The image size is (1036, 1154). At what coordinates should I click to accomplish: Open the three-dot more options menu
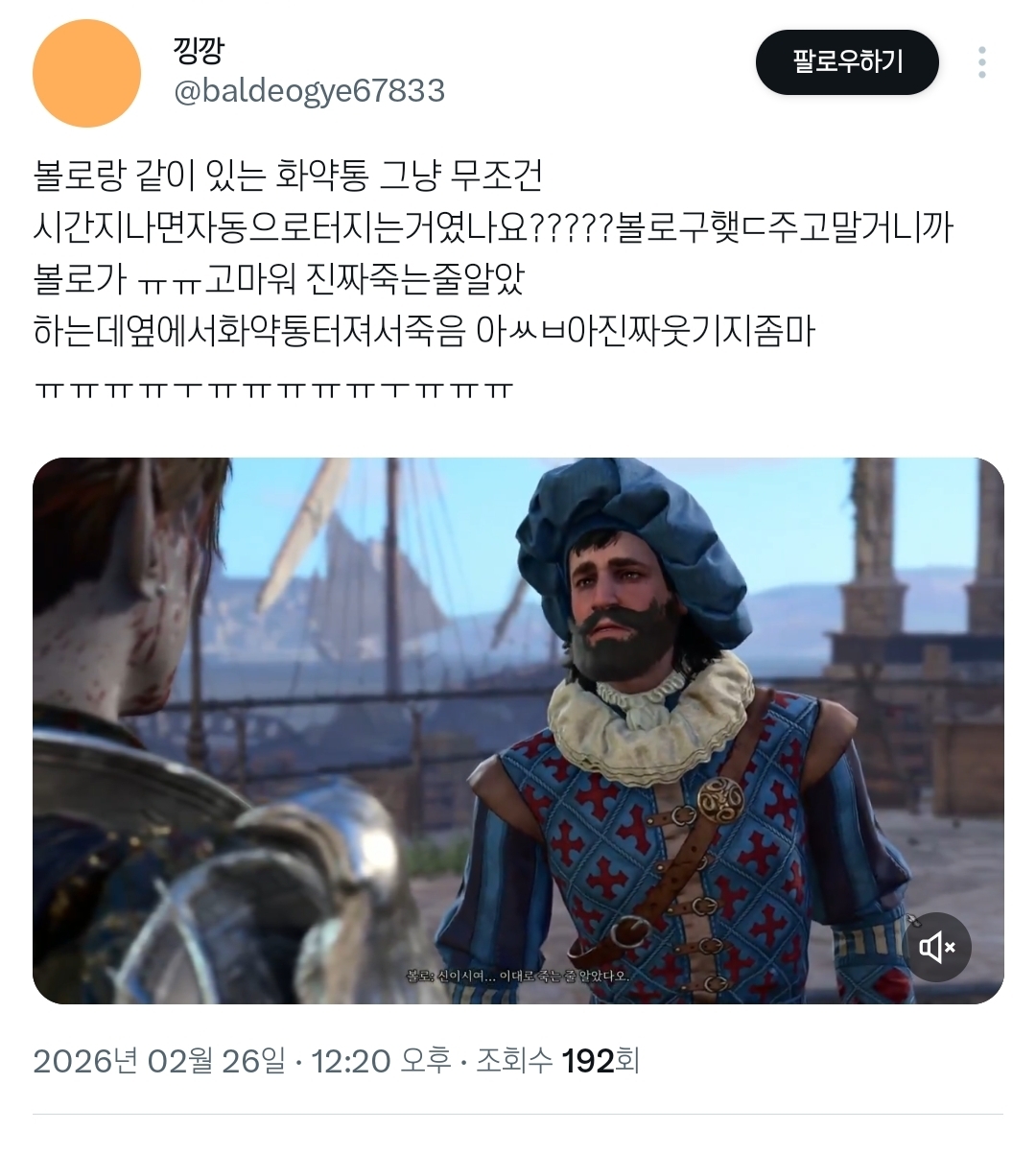pos(981,62)
